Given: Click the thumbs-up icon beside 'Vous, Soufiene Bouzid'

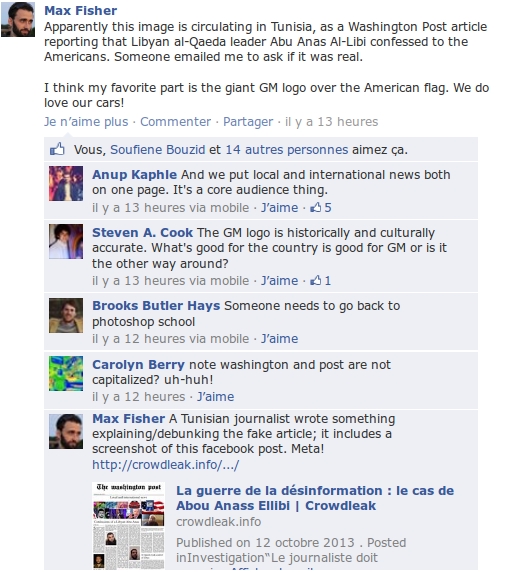Looking at the screenshot, I should [57, 149].
